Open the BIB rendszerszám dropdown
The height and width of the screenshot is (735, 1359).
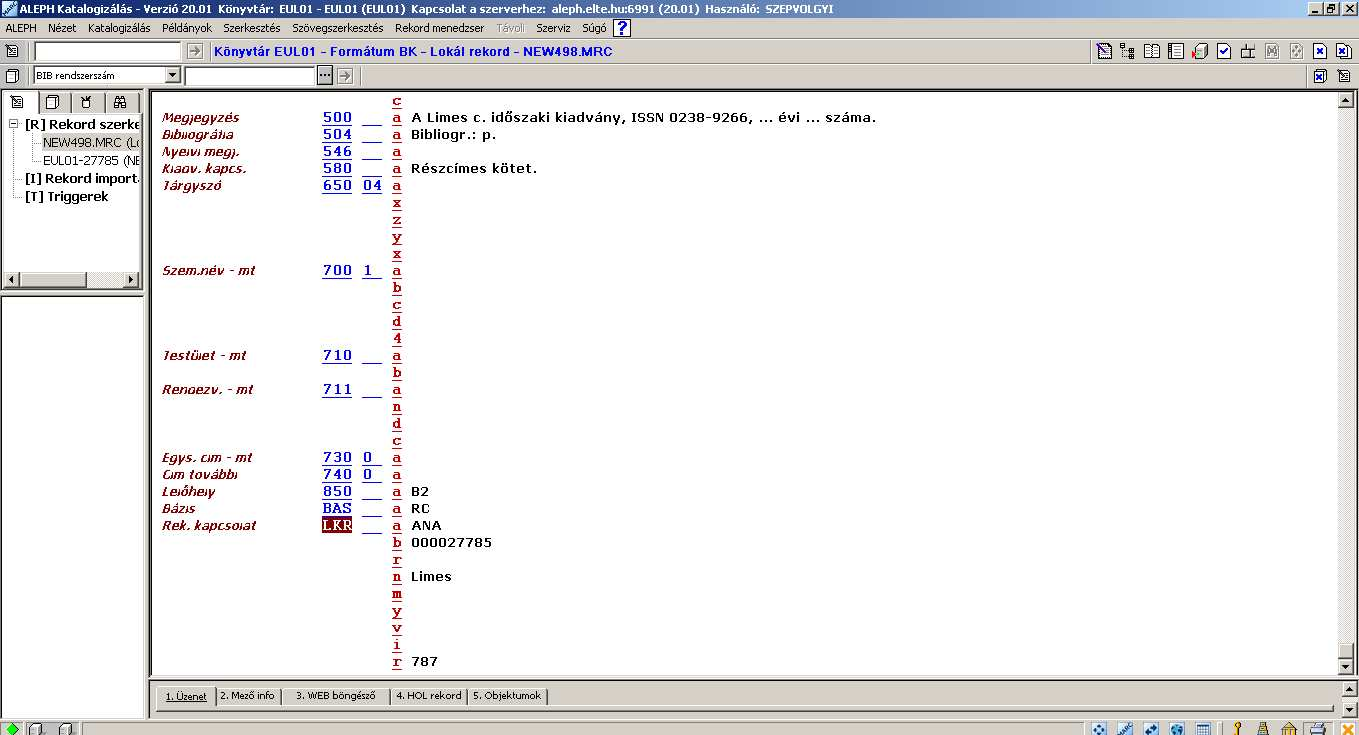[x=172, y=76]
